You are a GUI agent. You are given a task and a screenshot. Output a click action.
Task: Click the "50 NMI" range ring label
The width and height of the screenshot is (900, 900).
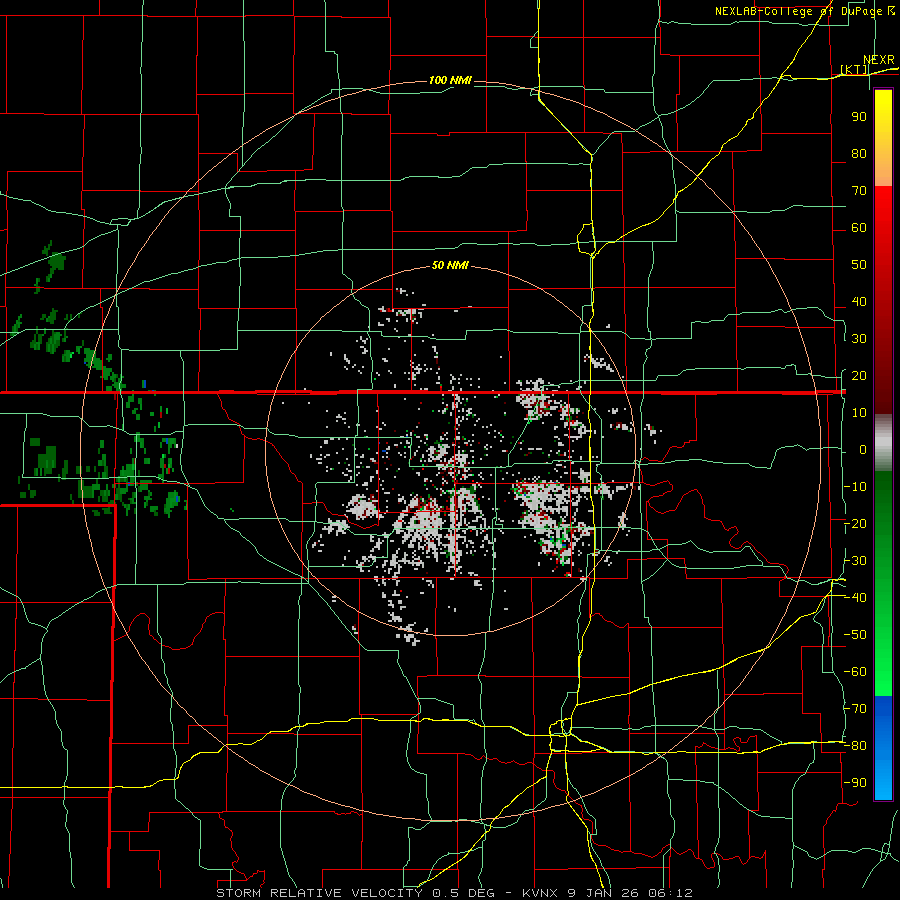coord(450,265)
